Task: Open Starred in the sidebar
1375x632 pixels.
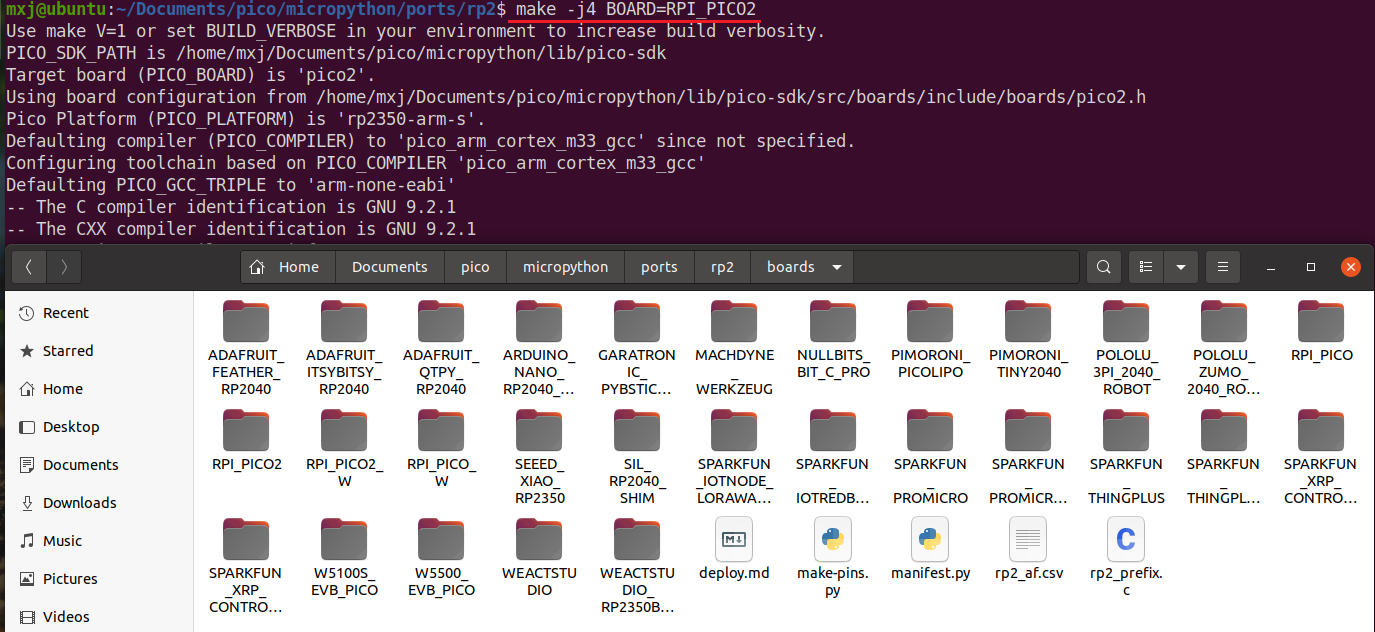Action: coord(97,351)
